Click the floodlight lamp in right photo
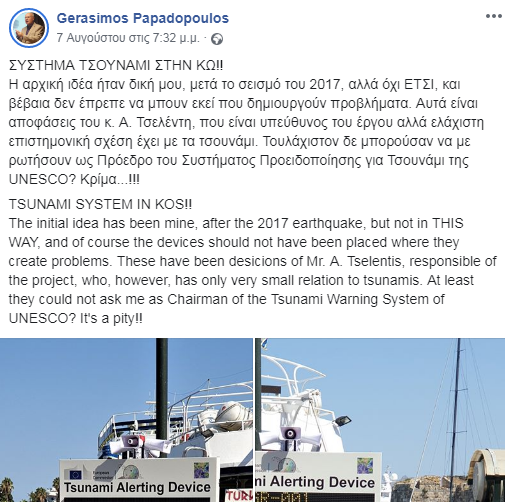 342,421
